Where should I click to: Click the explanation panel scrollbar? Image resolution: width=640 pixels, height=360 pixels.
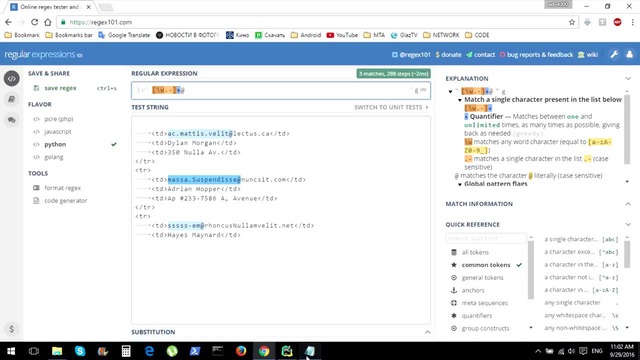point(627,129)
